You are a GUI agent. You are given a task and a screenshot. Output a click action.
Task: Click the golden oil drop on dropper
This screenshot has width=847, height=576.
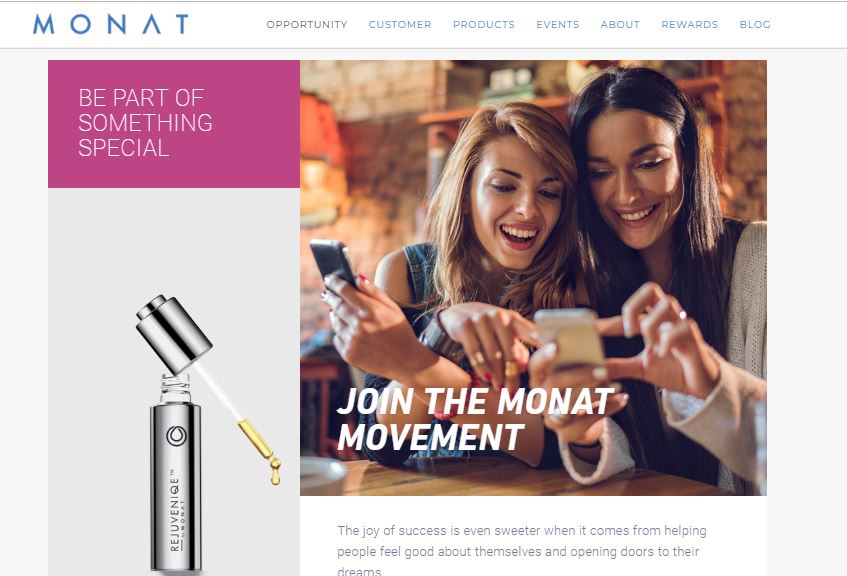pos(275,474)
